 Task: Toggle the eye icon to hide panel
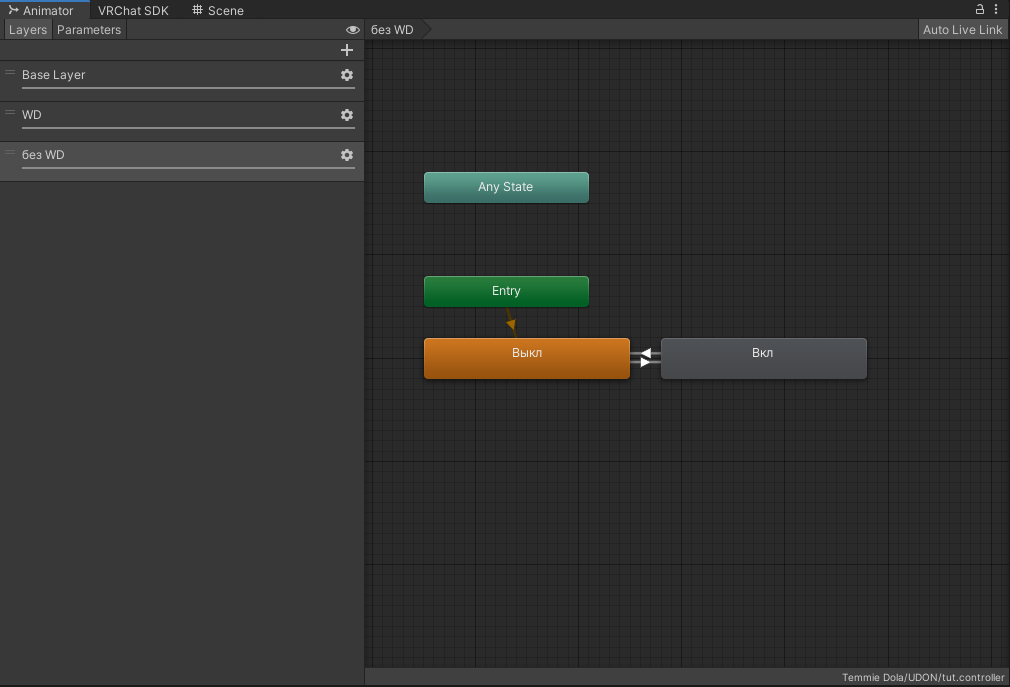click(352, 30)
